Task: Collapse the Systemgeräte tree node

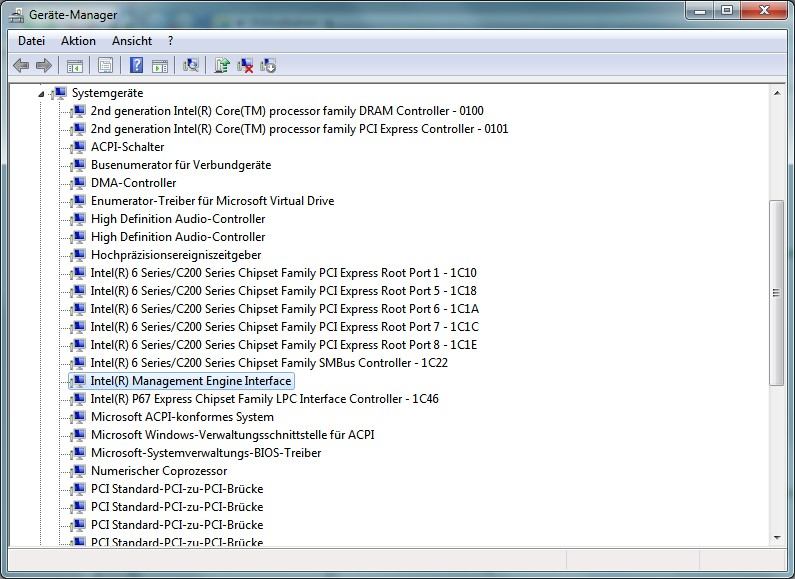Action: point(42,93)
